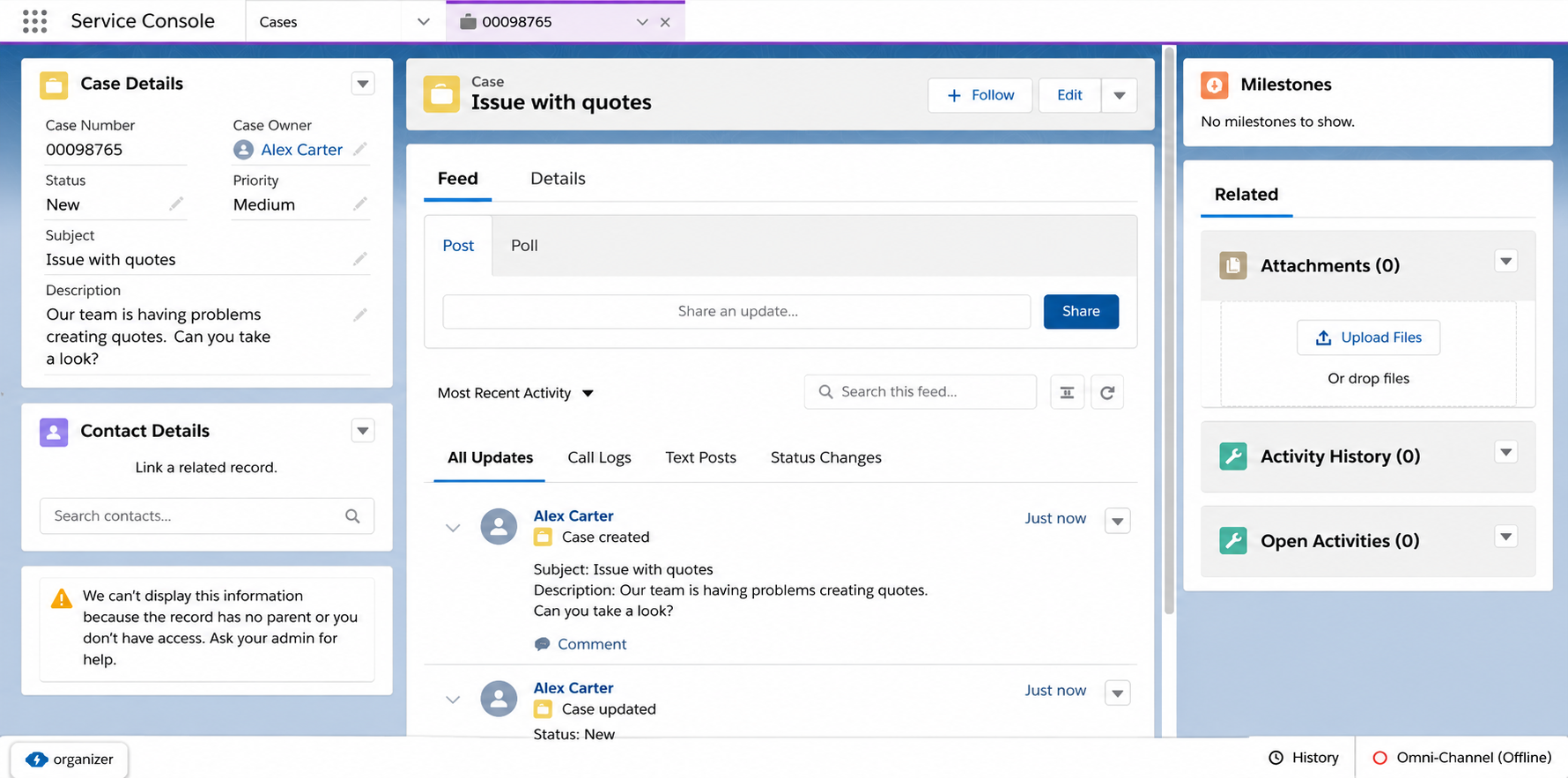Image resolution: width=1568 pixels, height=778 pixels.
Task: Click the Omni-Channel offline status circle
Action: pos(1379,758)
